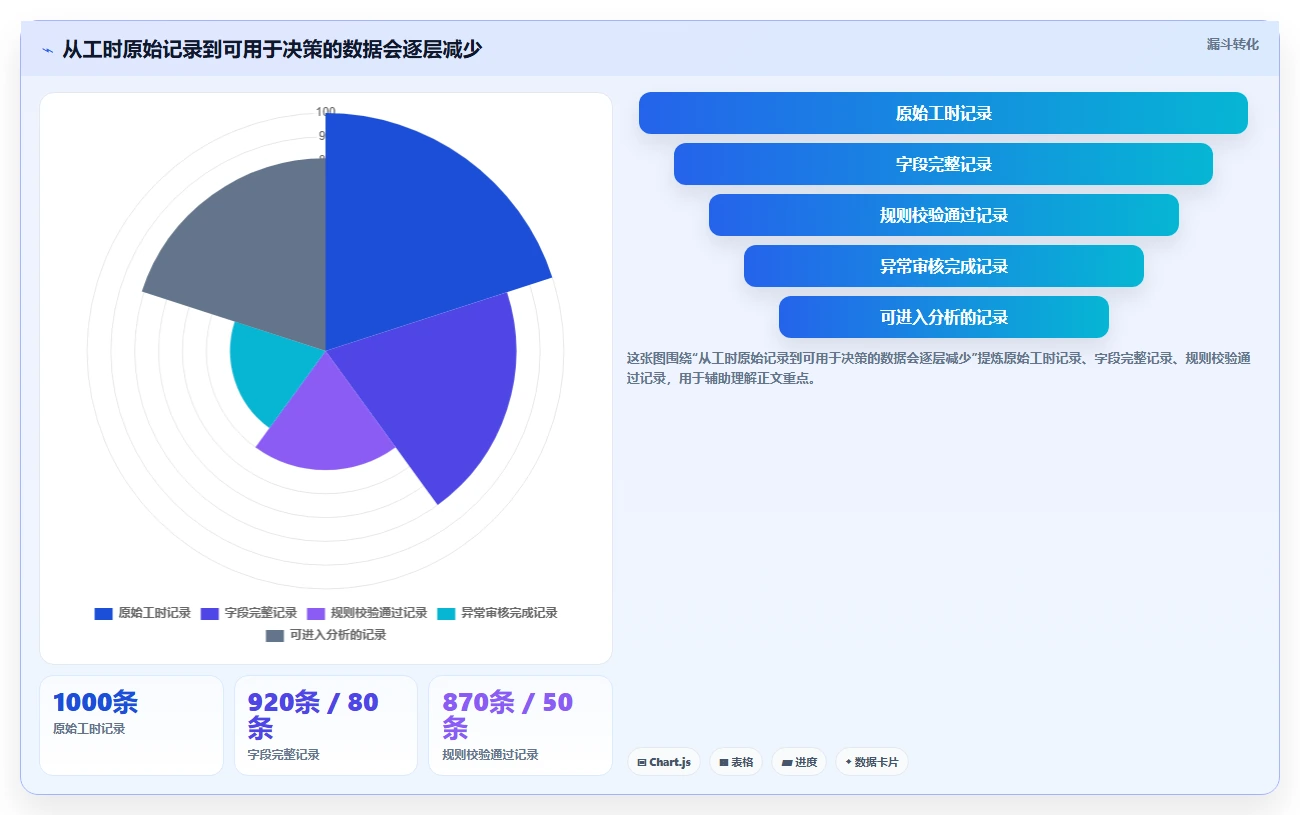
Task: Click the 表格 tag
Action: [x=736, y=762]
